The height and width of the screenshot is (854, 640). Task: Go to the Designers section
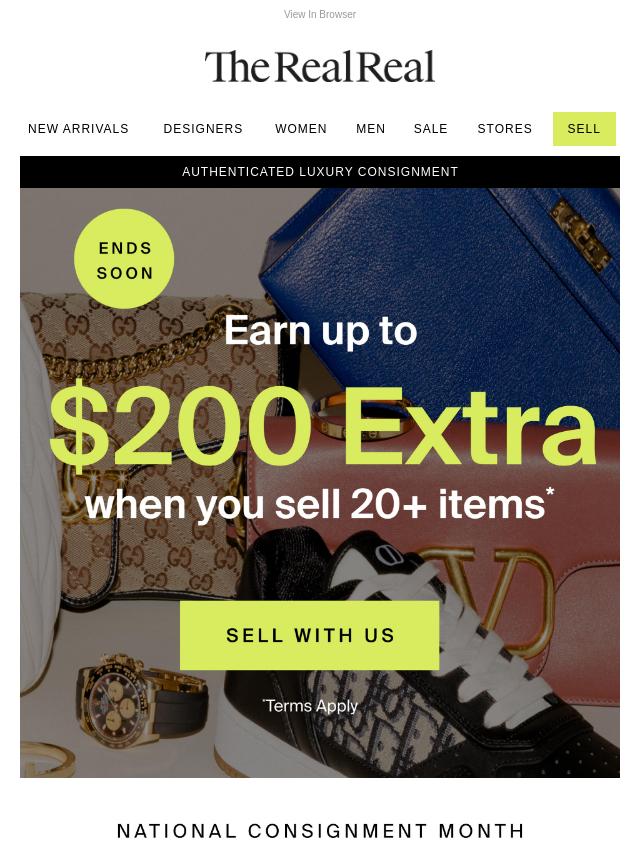pos(203,129)
